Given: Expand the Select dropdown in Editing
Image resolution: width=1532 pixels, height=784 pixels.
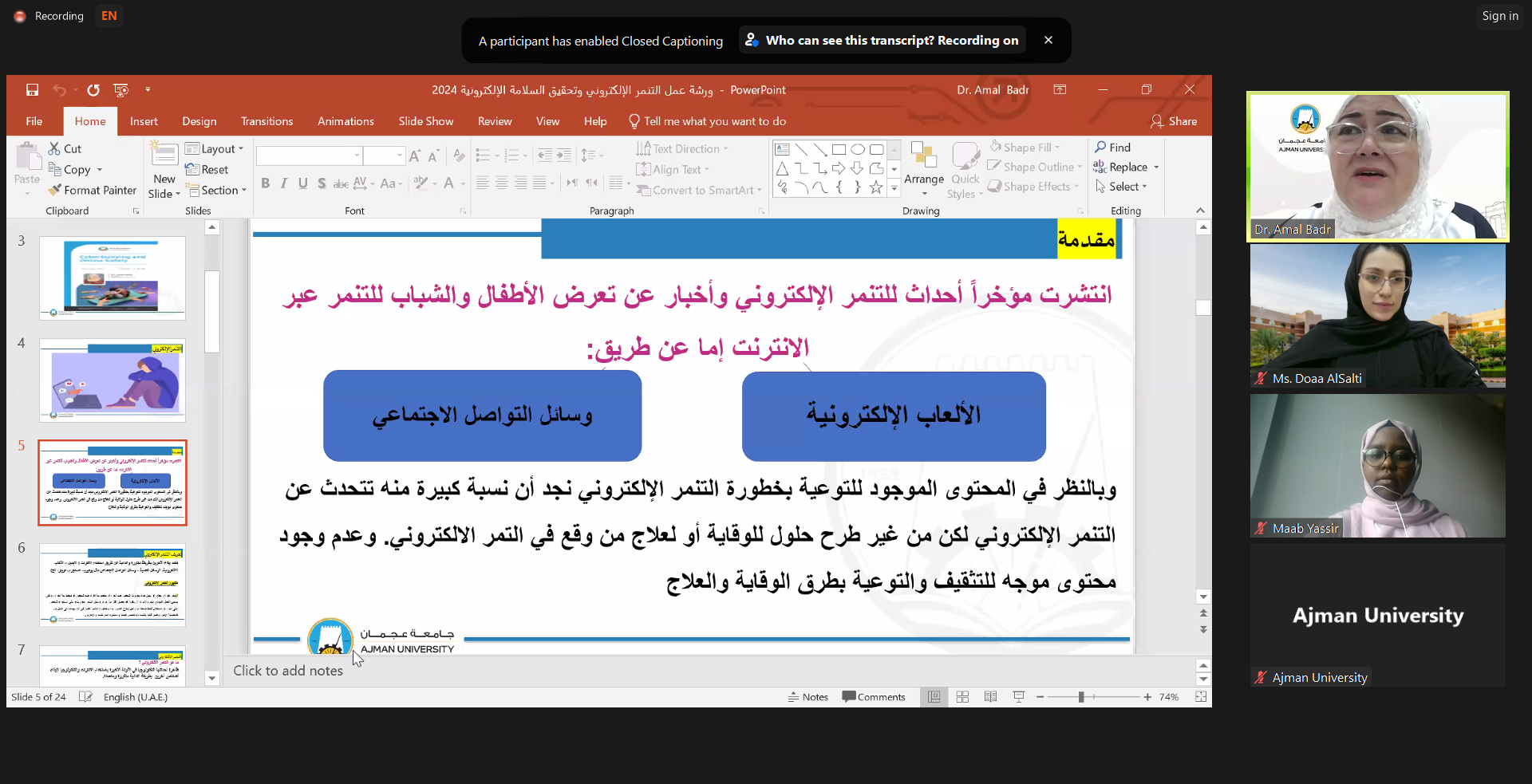Looking at the screenshot, I should point(1122,187).
